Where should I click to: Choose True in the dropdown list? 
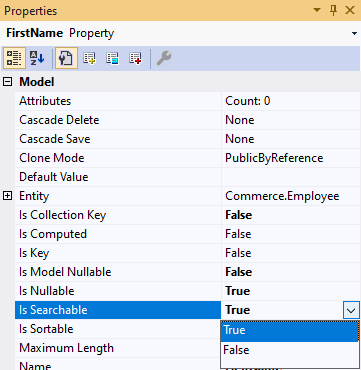290,330
